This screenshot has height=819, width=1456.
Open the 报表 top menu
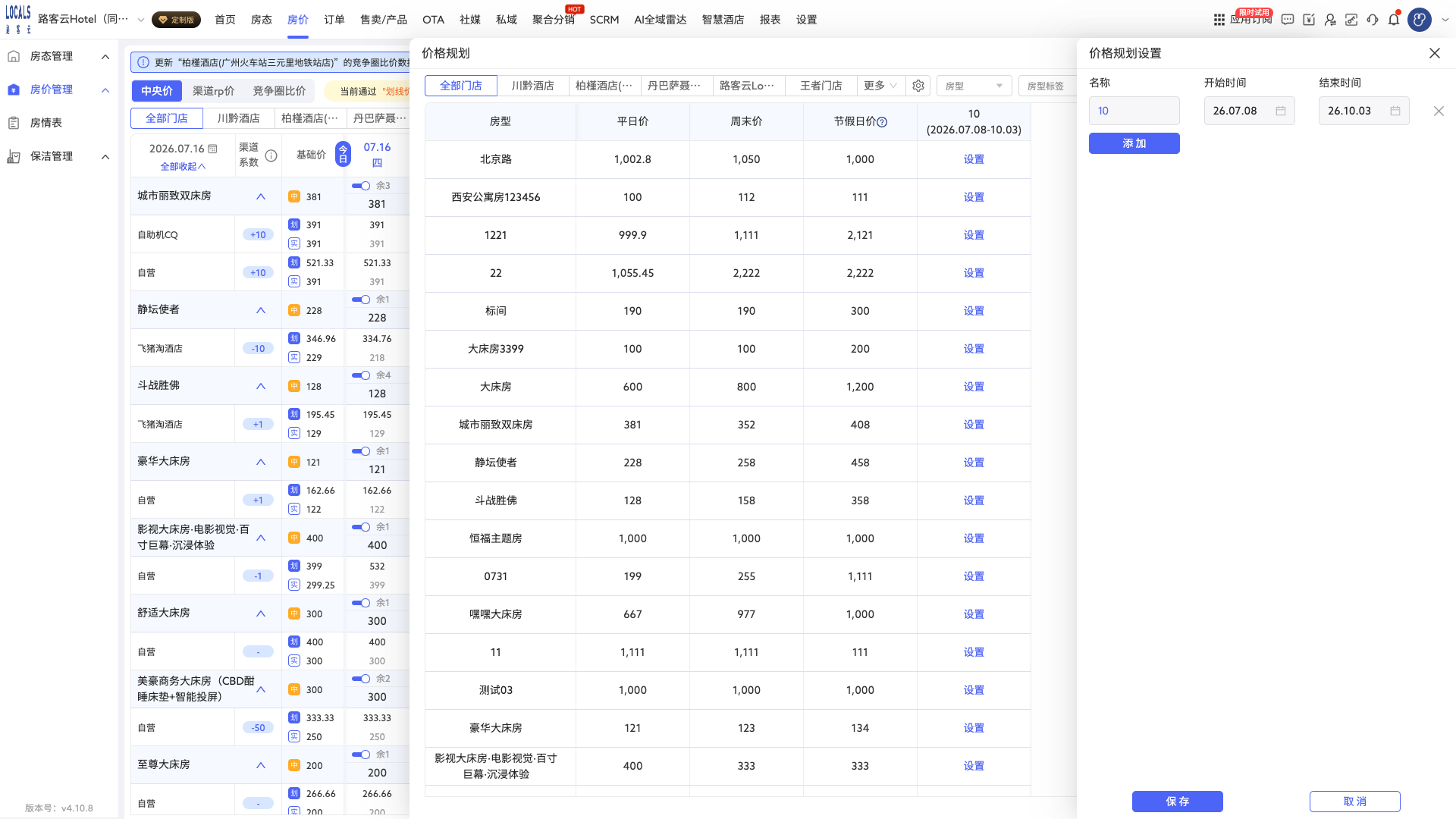click(x=770, y=20)
